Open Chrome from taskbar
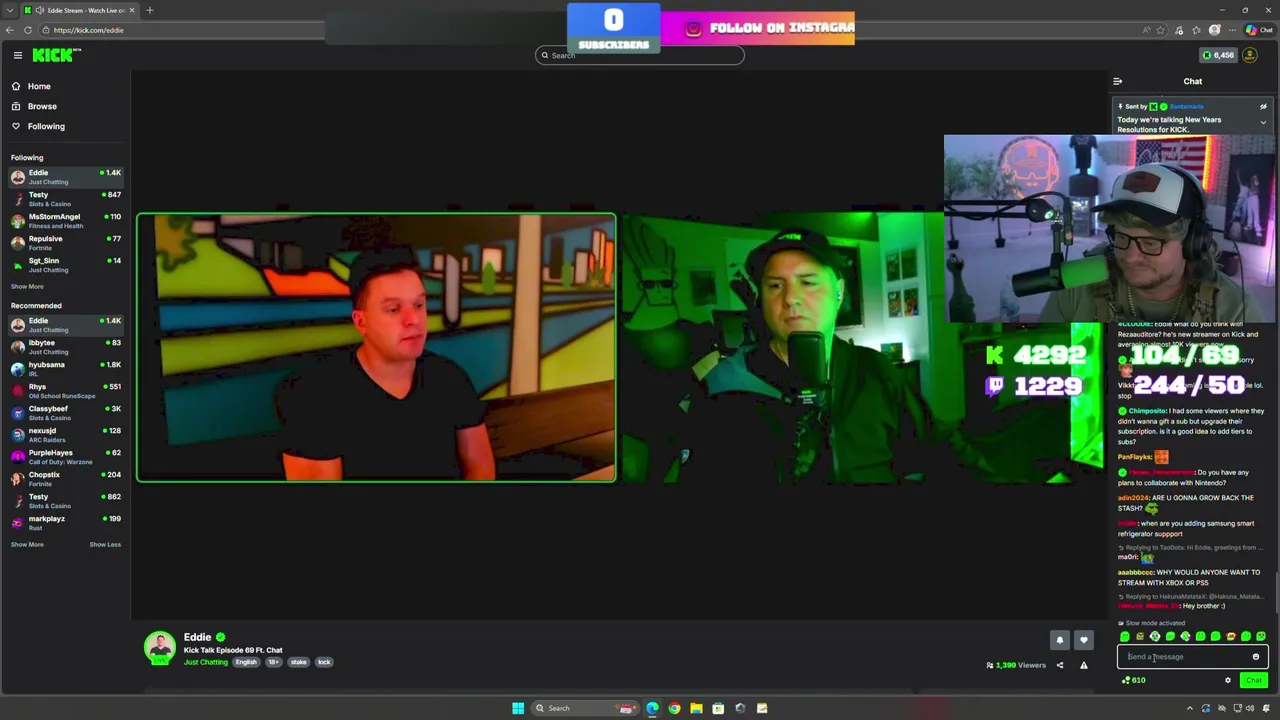 point(674,708)
